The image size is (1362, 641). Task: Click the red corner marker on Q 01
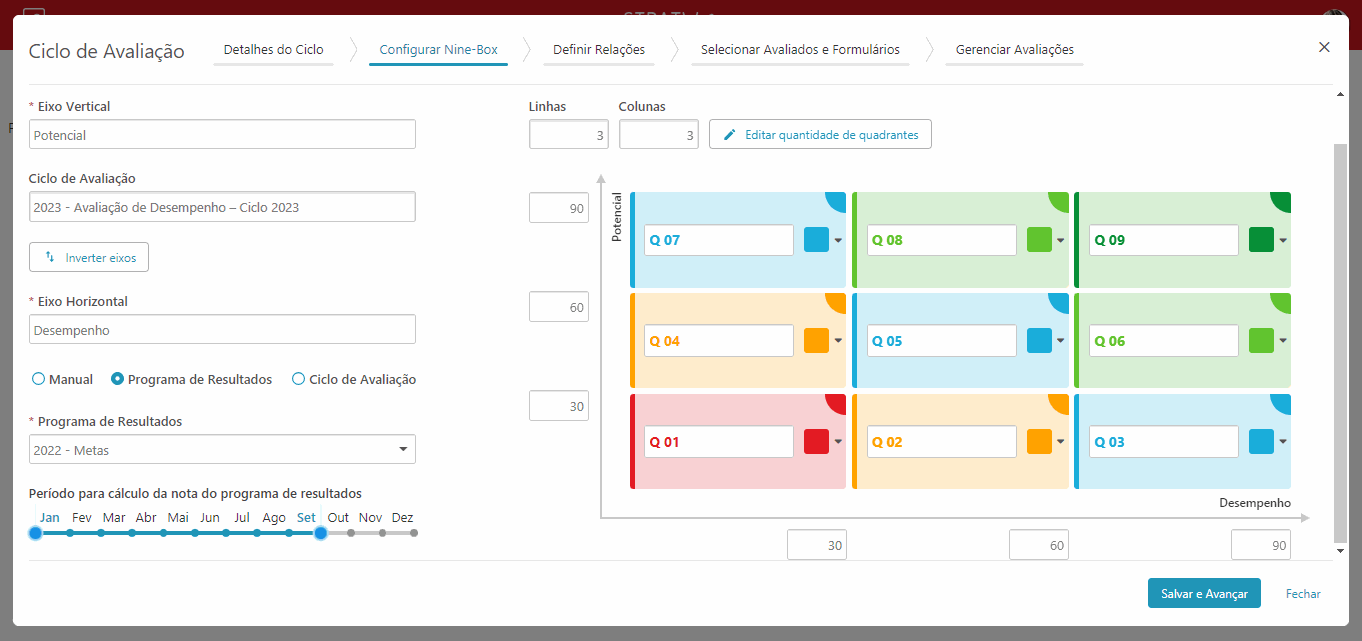[836, 404]
